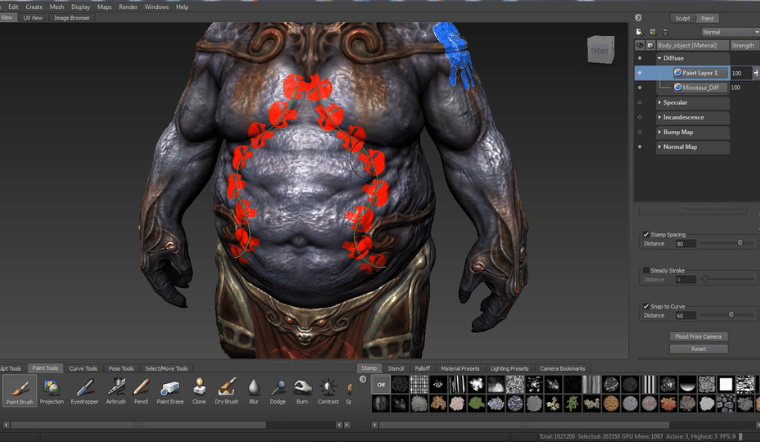Click the round arrow icon above layers panel
The height and width of the screenshot is (442, 760).
point(638,18)
